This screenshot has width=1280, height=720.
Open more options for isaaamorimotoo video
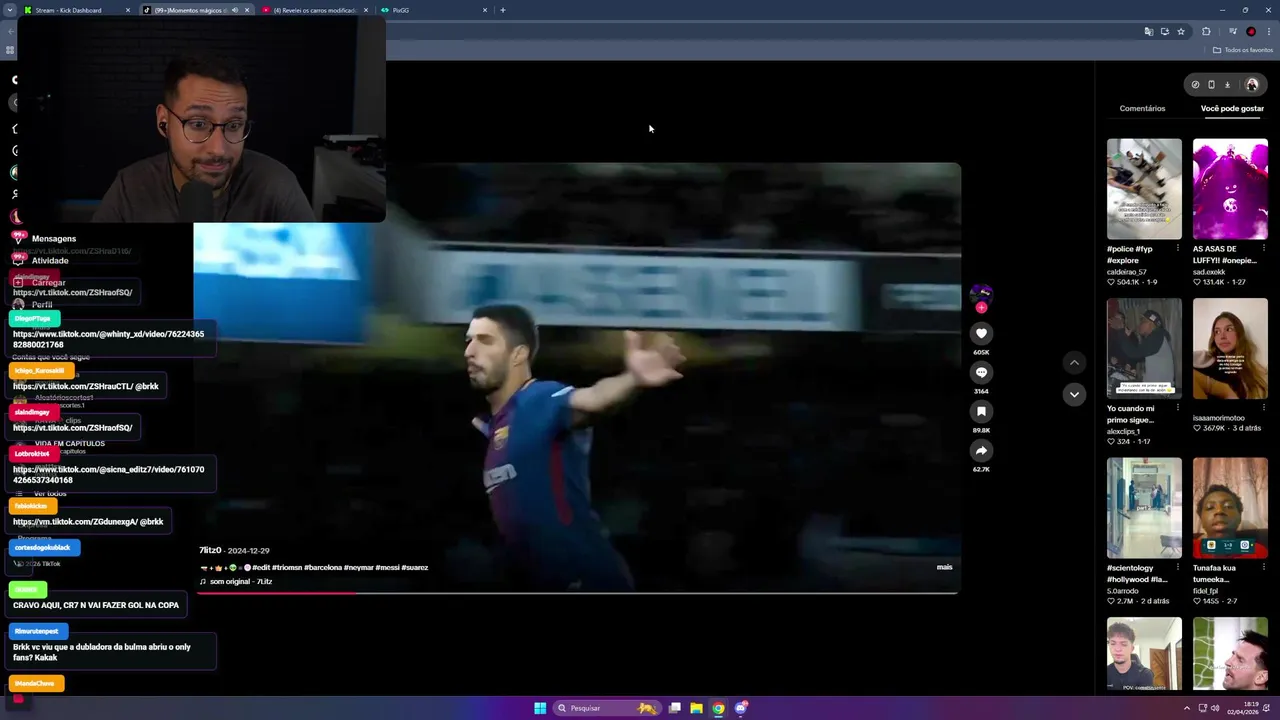(x=1263, y=408)
